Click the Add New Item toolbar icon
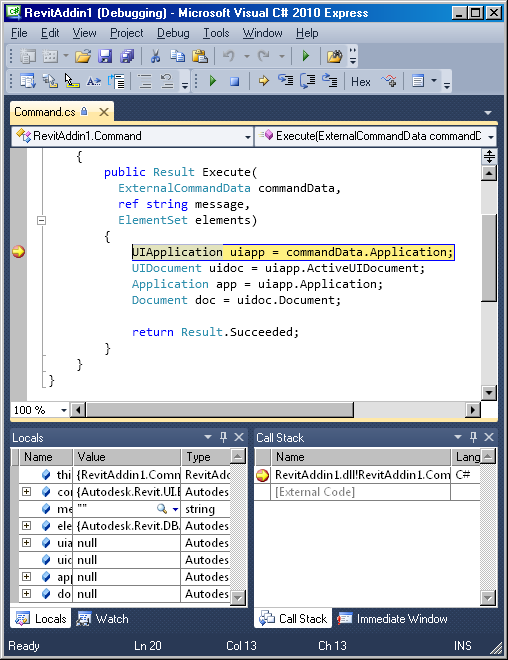 tap(50, 56)
